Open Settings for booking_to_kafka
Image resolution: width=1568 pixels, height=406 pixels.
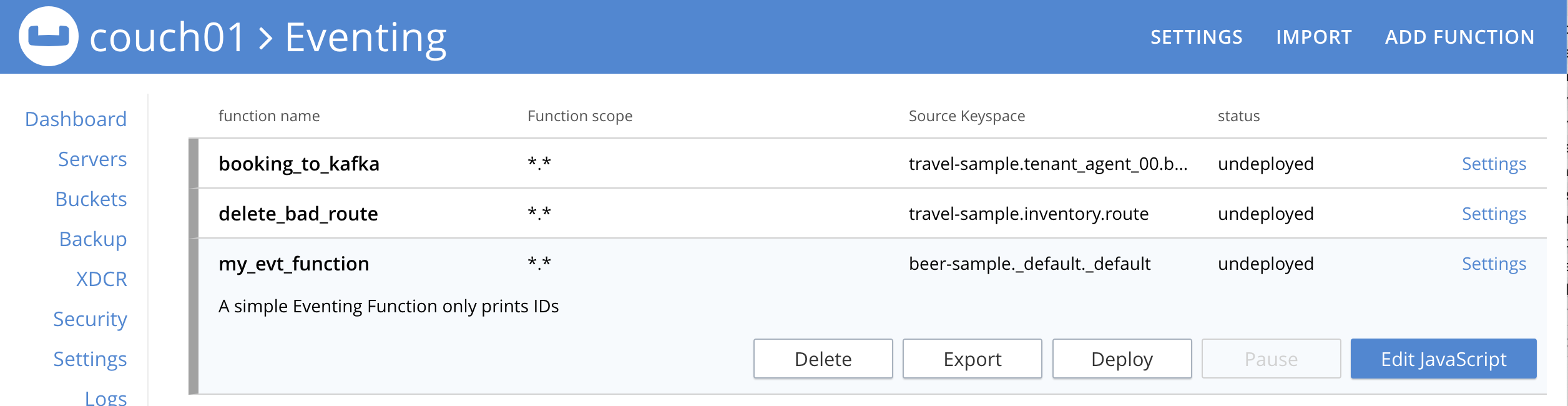1494,164
